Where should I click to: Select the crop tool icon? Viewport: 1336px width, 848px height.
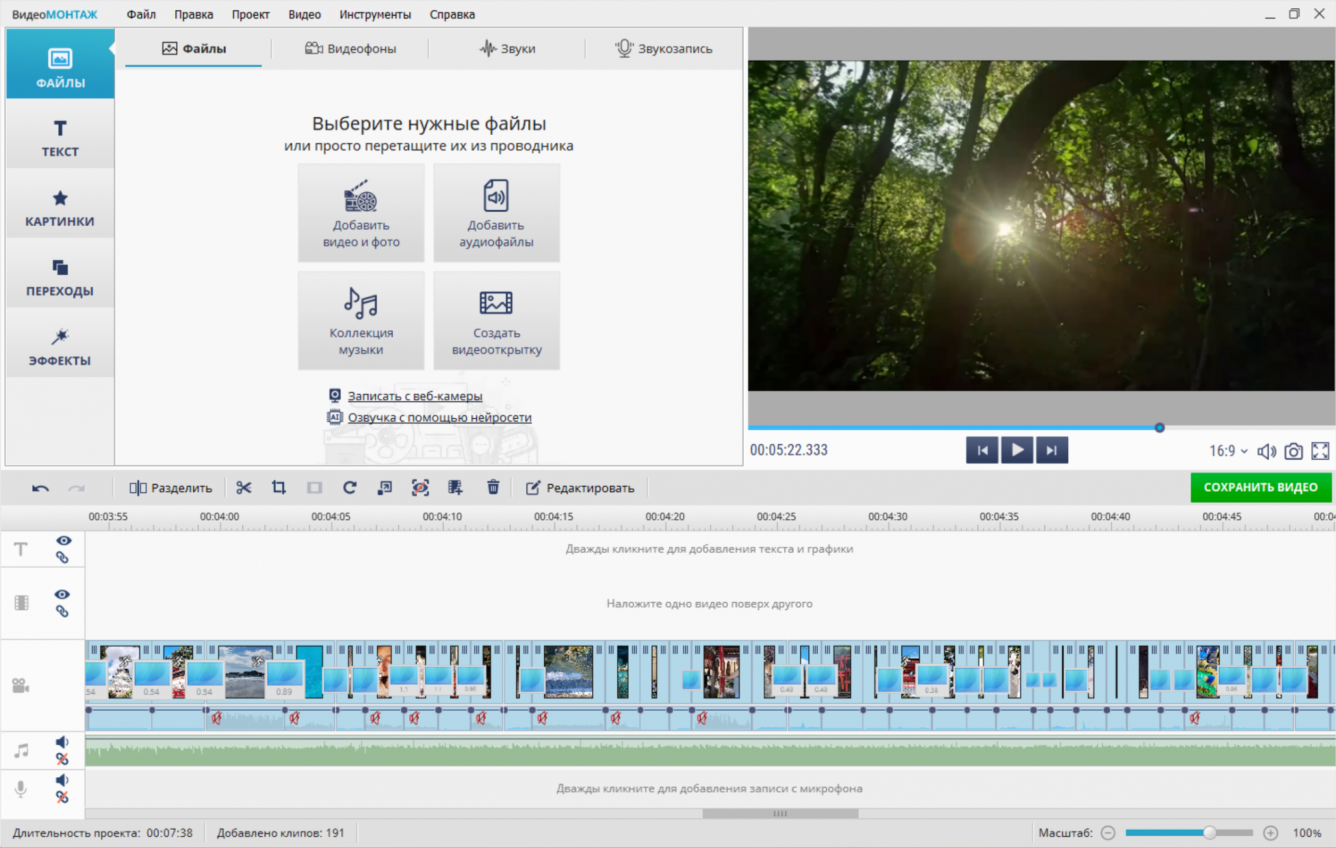pos(279,488)
